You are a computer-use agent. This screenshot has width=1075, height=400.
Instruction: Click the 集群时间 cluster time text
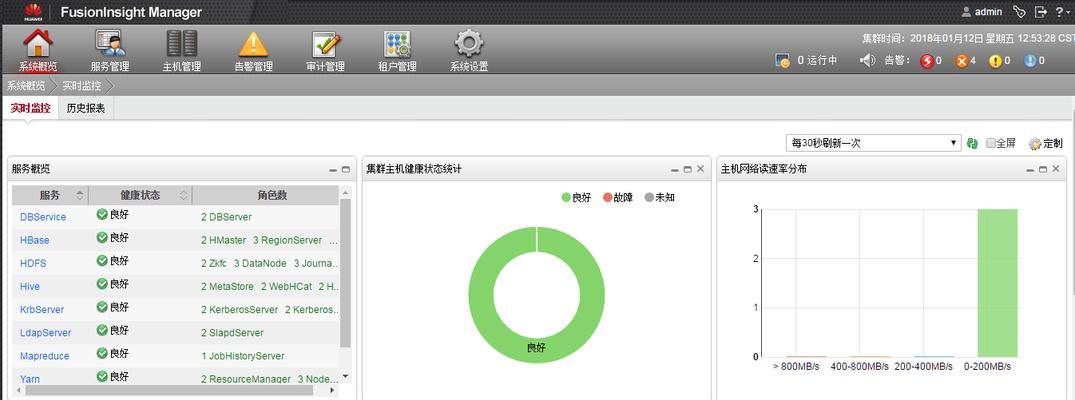(968, 39)
